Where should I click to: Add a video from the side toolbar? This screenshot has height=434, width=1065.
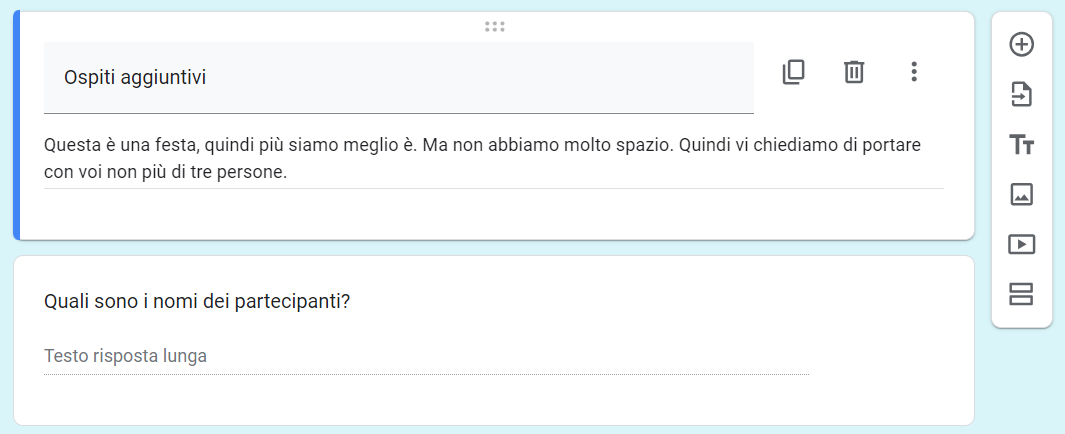(1021, 244)
